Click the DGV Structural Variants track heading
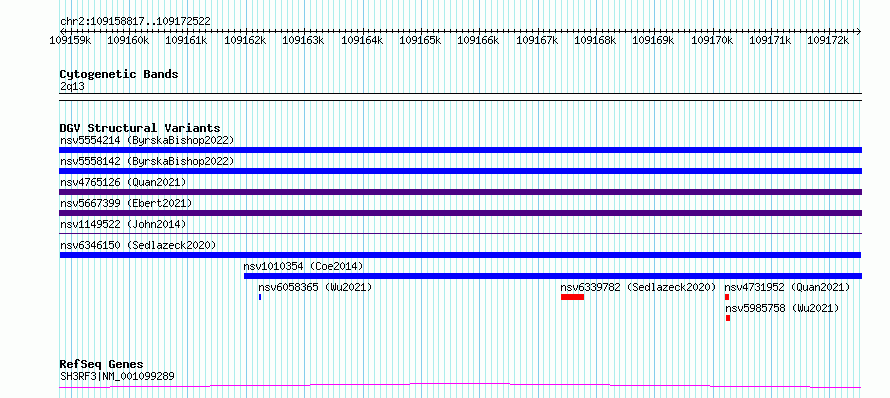Image resolution: width=890 pixels, height=398 pixels. pos(140,128)
